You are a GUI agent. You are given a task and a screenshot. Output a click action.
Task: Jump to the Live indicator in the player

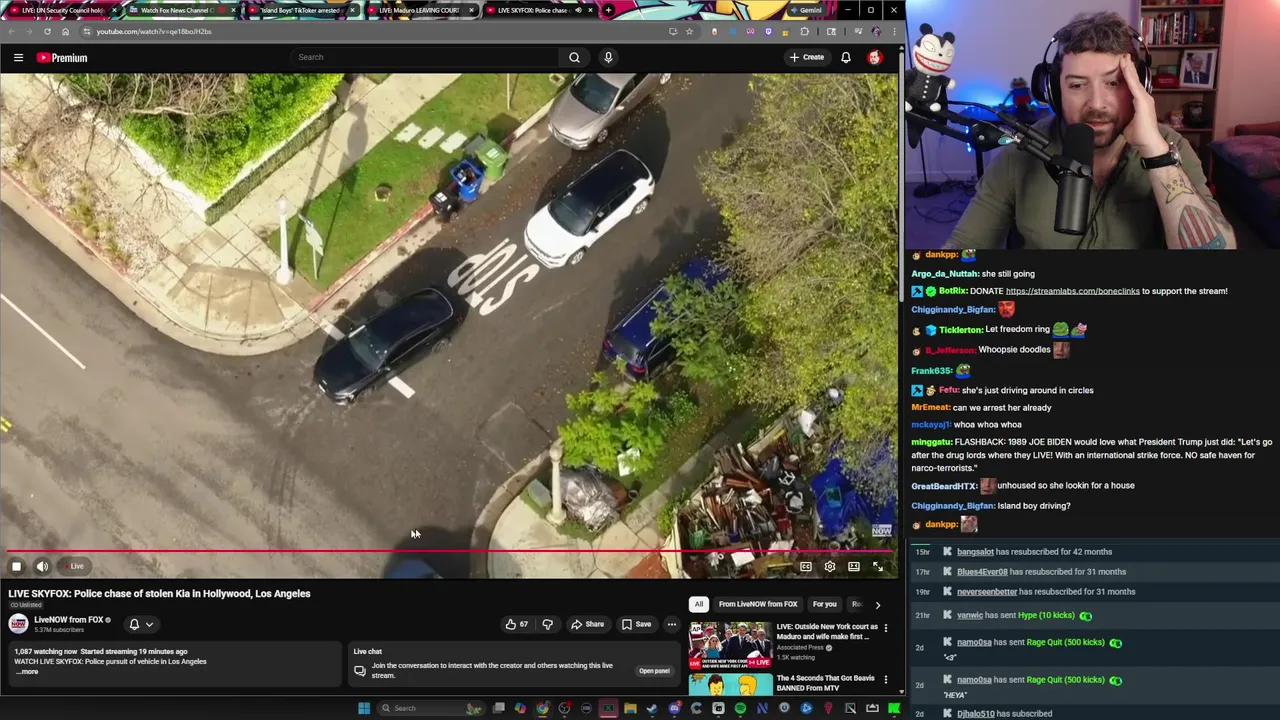(x=74, y=566)
